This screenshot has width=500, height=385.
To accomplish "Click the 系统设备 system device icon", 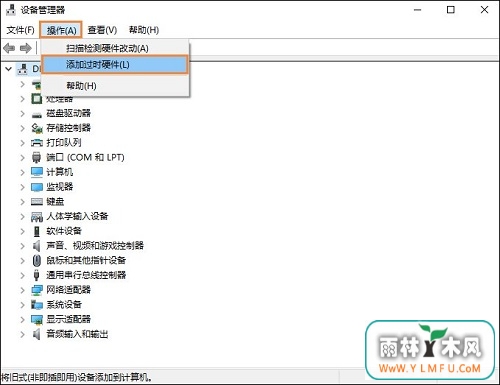I will [37, 304].
